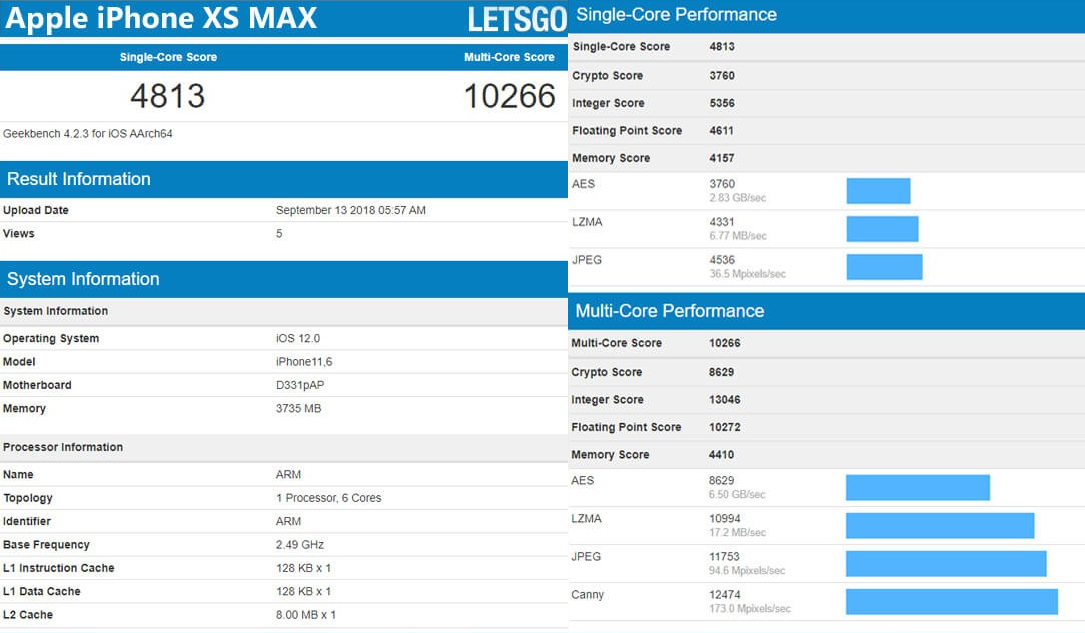Click the single-core LZMA 4331 bar
1085x633 pixels.
(882, 229)
